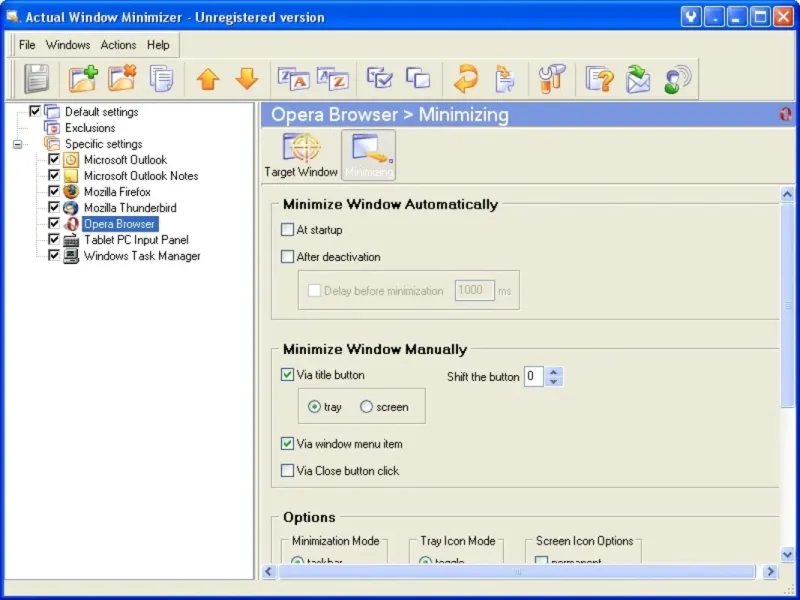Click the Check all items icon
800x600 pixels.
[380, 78]
